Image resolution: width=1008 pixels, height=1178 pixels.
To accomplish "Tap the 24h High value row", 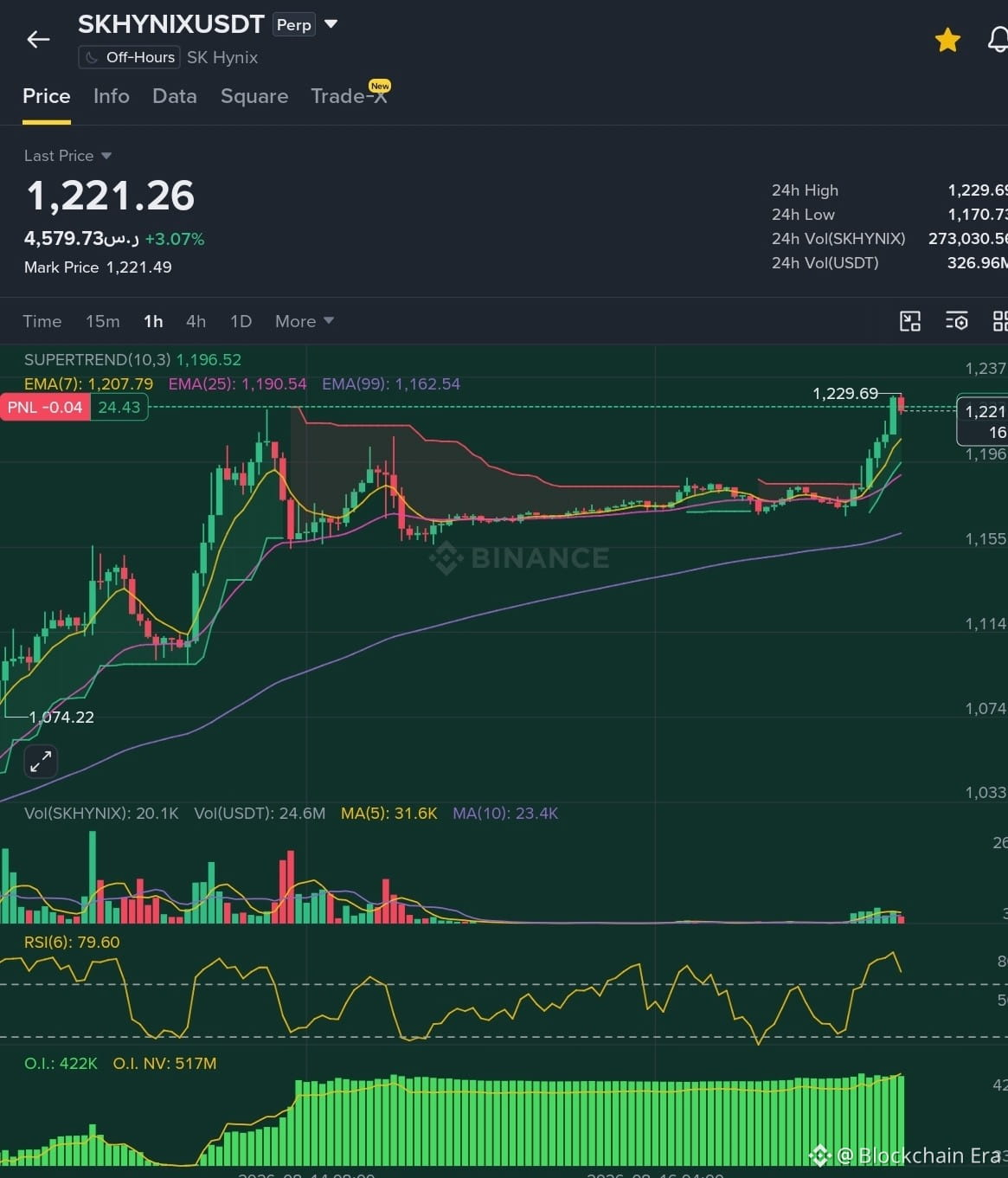I will pyautogui.click(x=889, y=190).
